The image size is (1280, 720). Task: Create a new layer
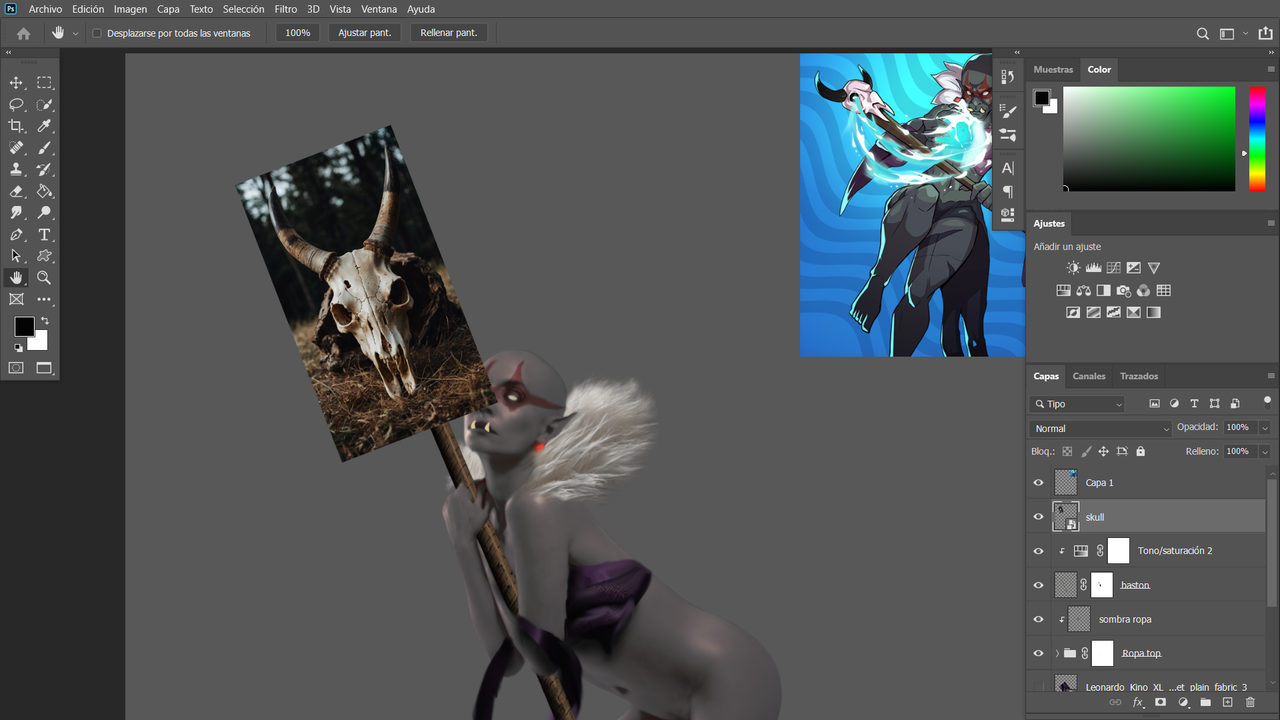point(1228,703)
